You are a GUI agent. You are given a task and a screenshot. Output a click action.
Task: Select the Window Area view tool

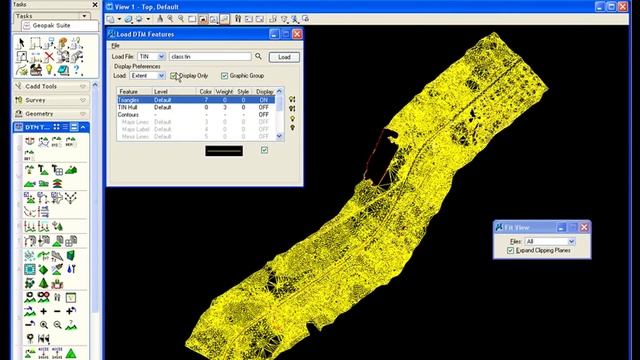(x=192, y=19)
